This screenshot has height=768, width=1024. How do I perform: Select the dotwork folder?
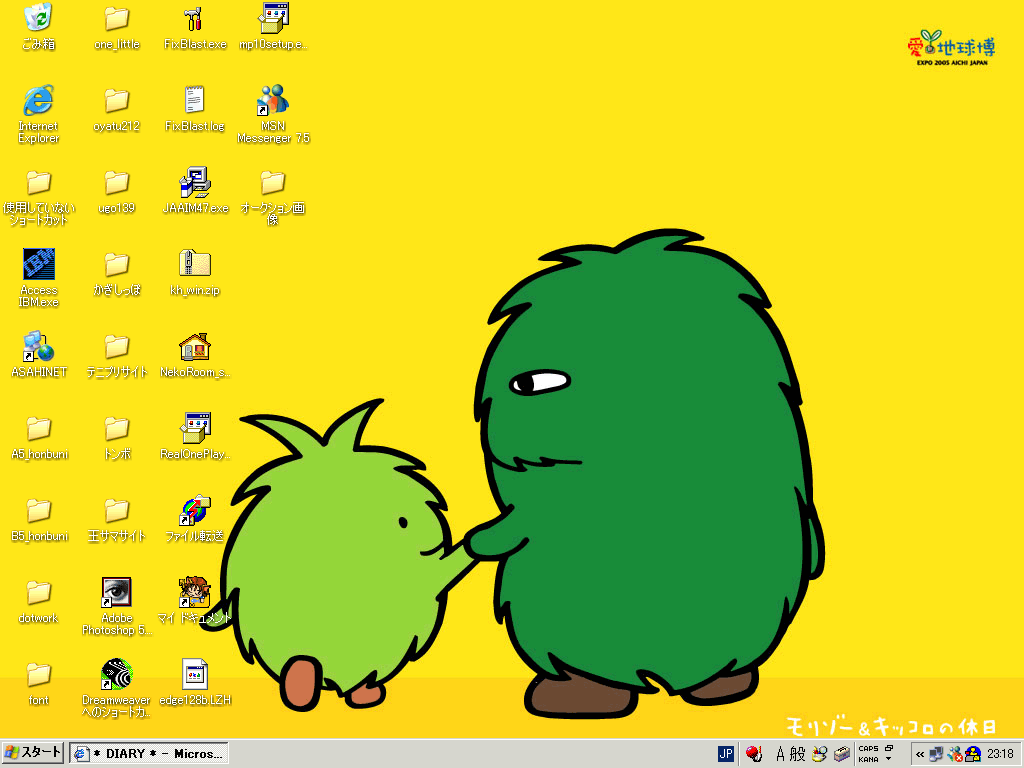(x=39, y=601)
